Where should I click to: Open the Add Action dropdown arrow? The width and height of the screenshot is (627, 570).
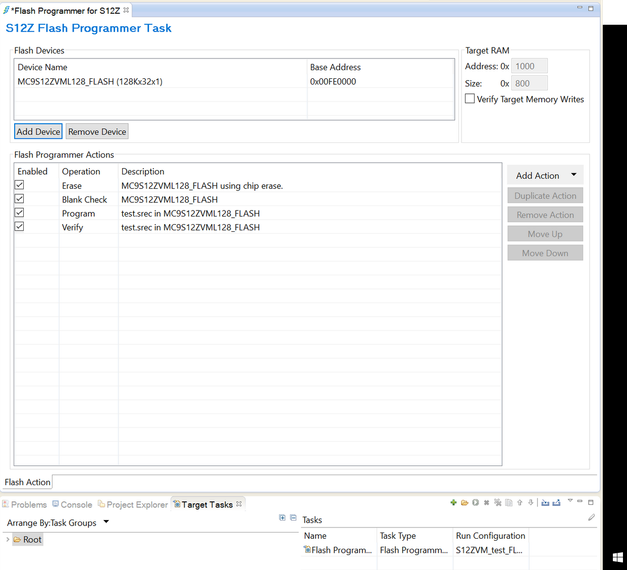point(574,175)
